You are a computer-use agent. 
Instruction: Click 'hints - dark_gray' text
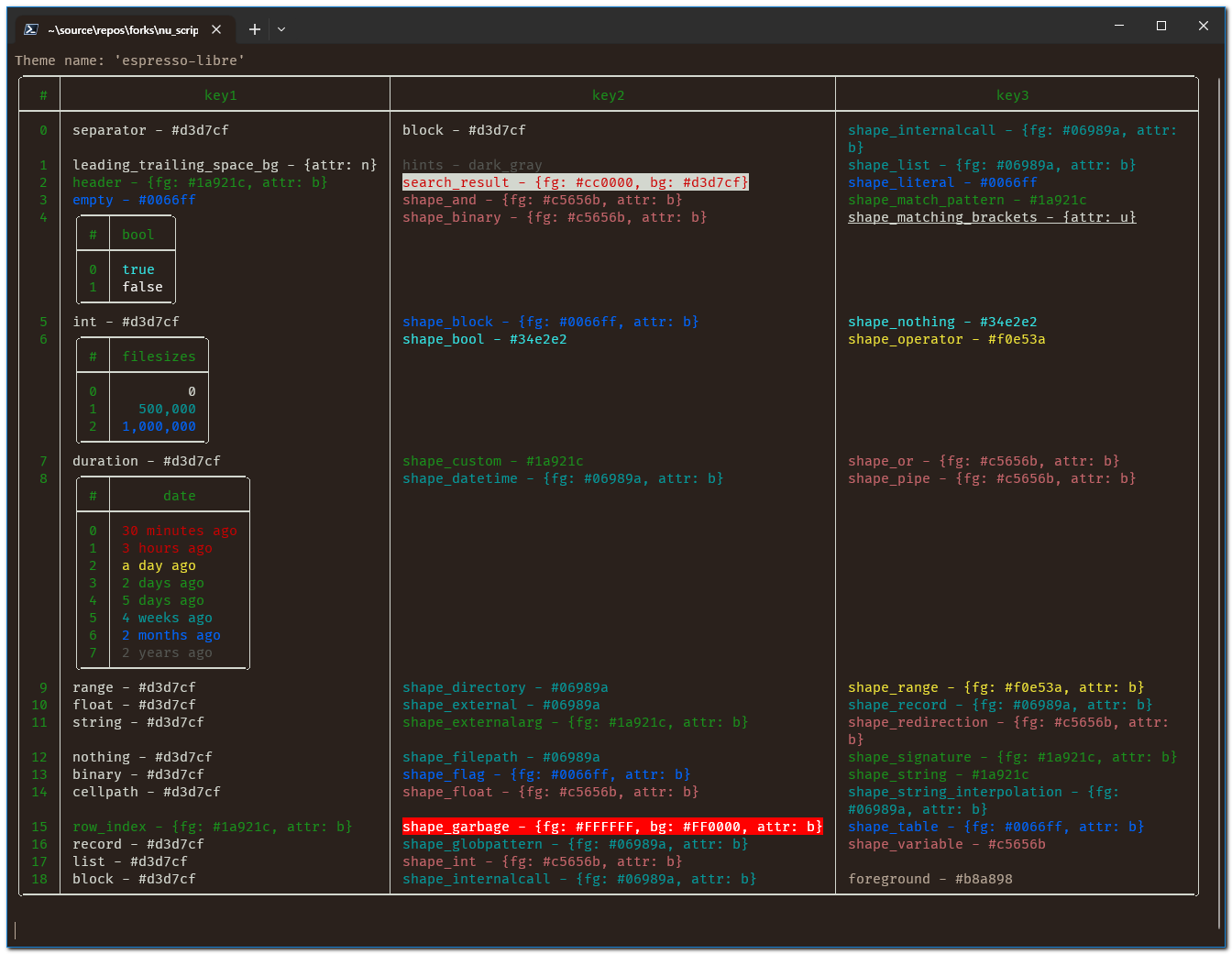pyautogui.click(x=472, y=165)
